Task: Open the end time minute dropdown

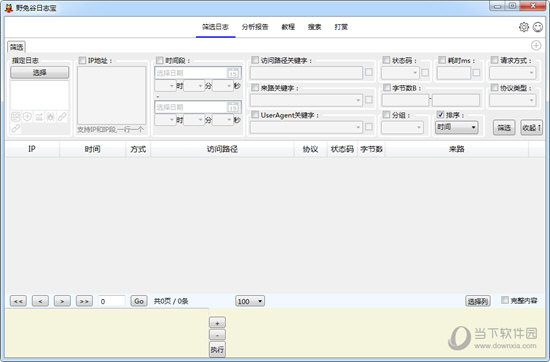Action: pyautogui.click(x=194, y=120)
